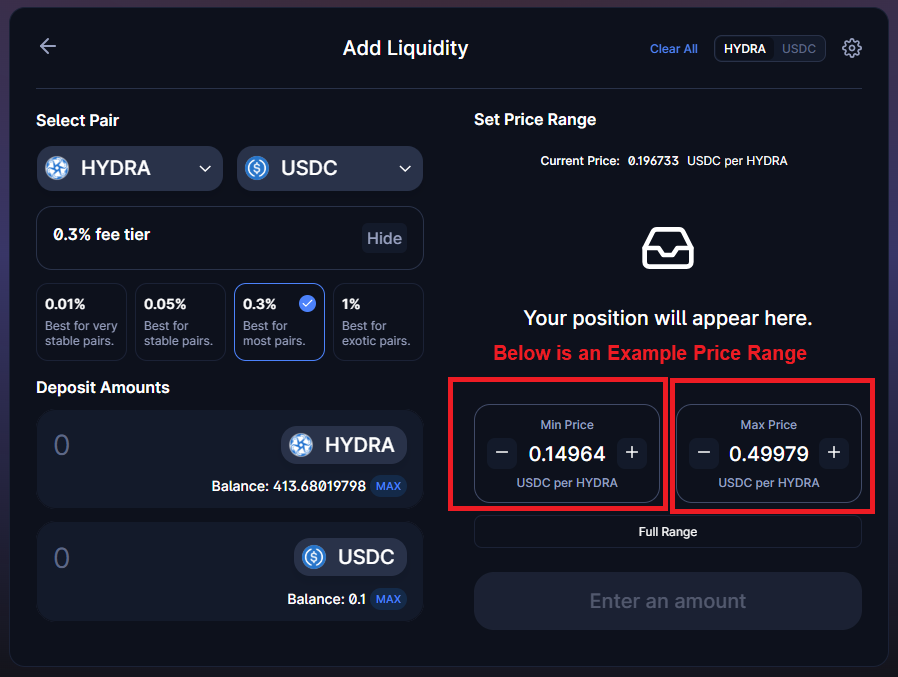Hide the fee tier details
The image size is (898, 677).
(x=384, y=238)
